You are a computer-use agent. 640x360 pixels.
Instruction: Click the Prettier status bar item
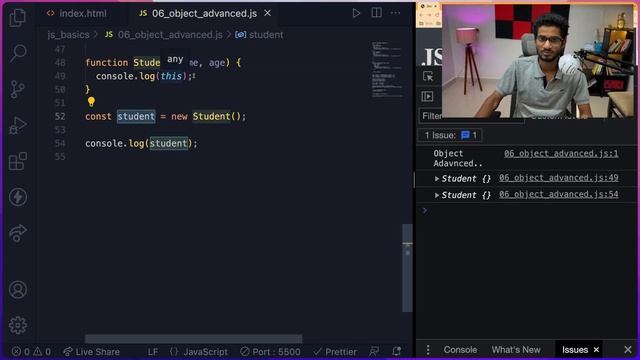pos(335,351)
